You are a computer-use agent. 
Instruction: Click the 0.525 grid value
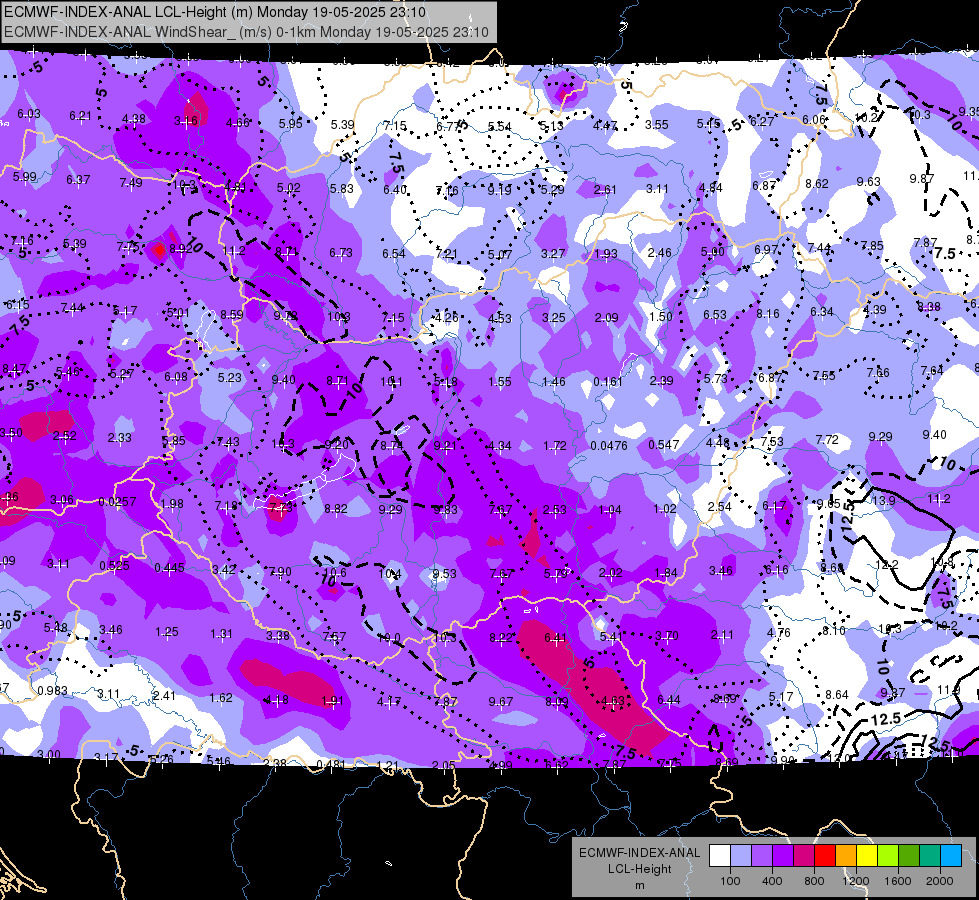point(114,565)
